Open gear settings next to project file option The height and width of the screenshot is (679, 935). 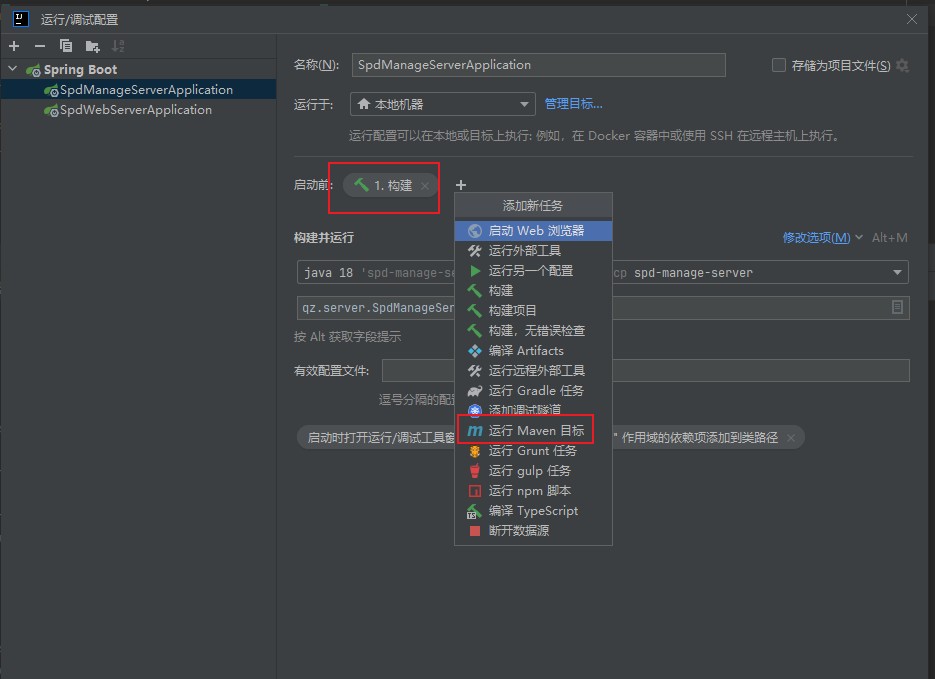903,66
